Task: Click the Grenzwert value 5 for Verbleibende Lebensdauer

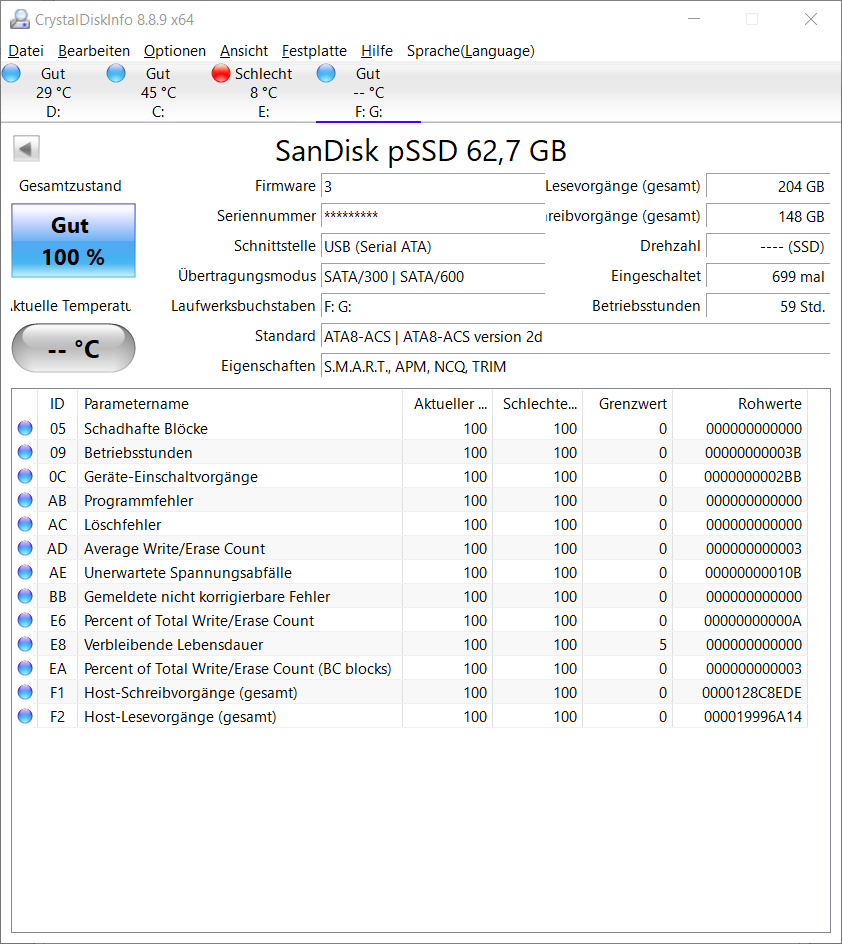Action: pos(663,644)
